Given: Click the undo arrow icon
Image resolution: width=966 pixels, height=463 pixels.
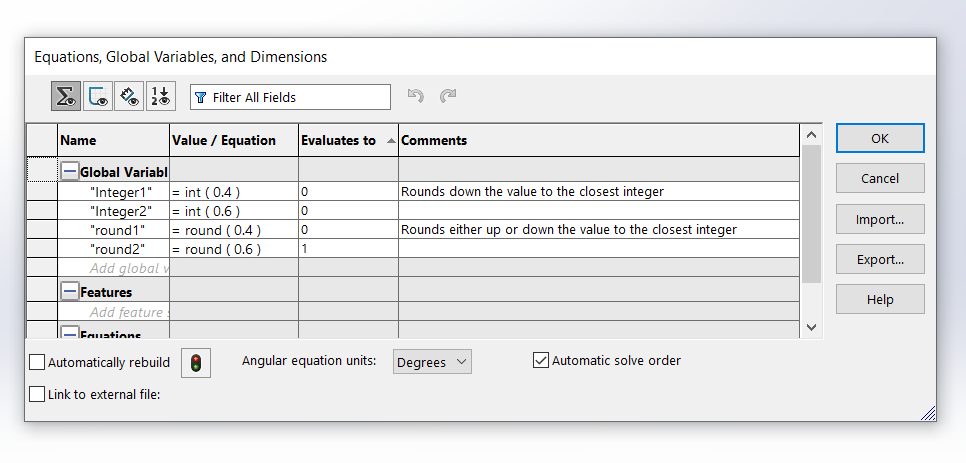Looking at the screenshot, I should click(x=416, y=96).
